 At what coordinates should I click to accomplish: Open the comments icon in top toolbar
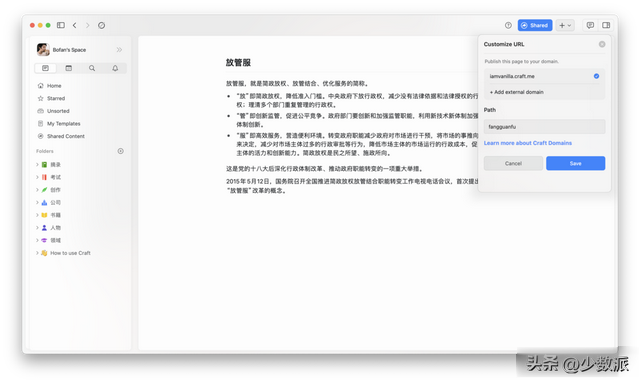click(x=590, y=25)
